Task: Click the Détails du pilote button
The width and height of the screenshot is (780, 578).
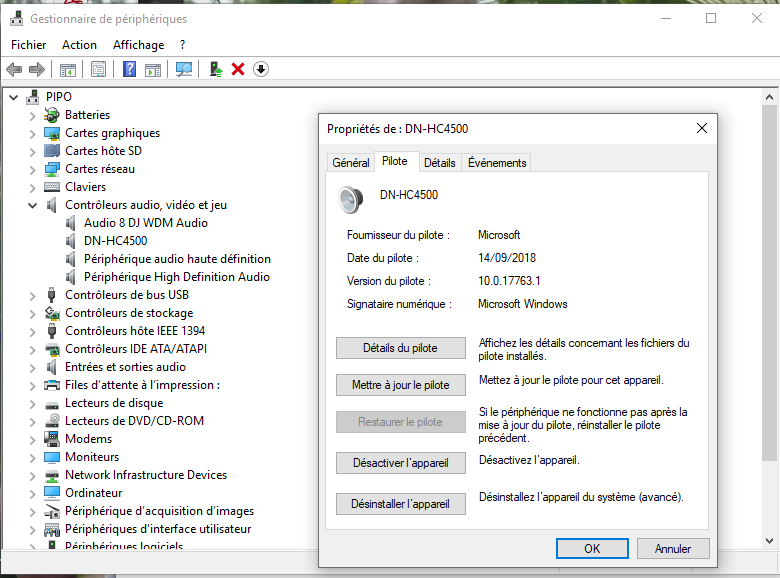Action: coord(400,348)
